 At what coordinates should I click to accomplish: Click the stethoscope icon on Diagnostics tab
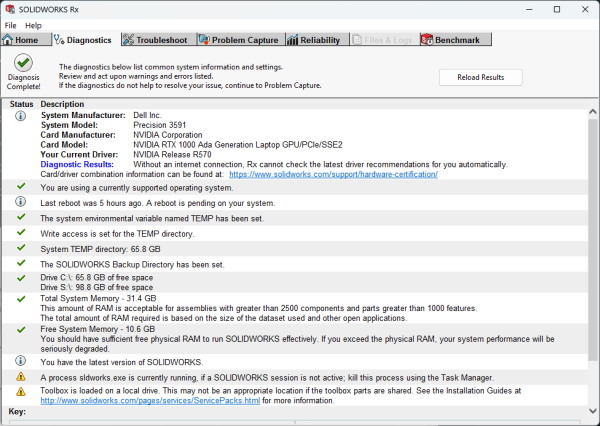click(59, 39)
